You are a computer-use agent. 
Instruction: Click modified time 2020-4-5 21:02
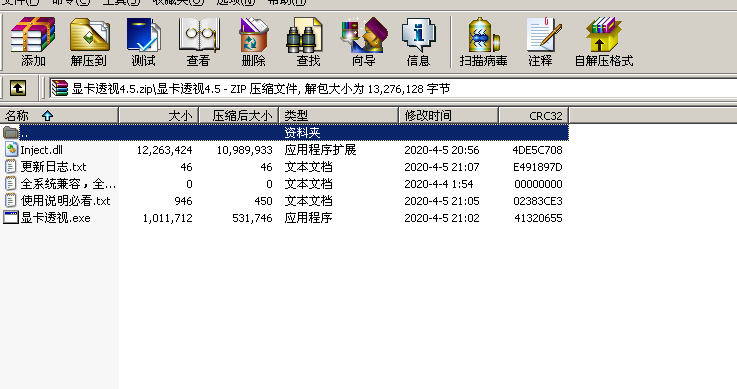(442, 218)
